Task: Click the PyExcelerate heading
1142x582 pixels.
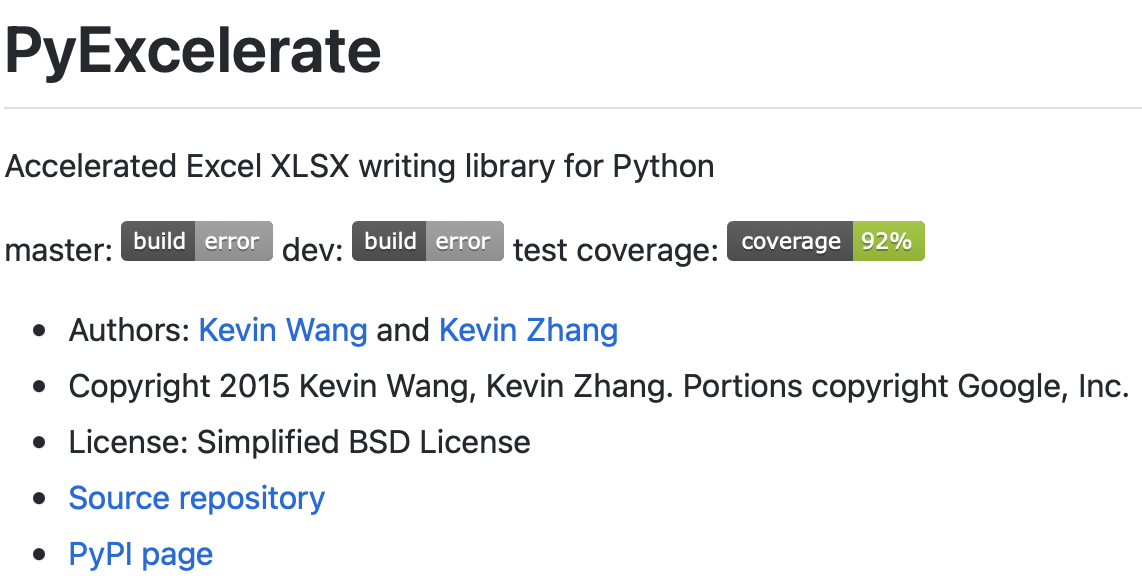Action: click(x=193, y=51)
